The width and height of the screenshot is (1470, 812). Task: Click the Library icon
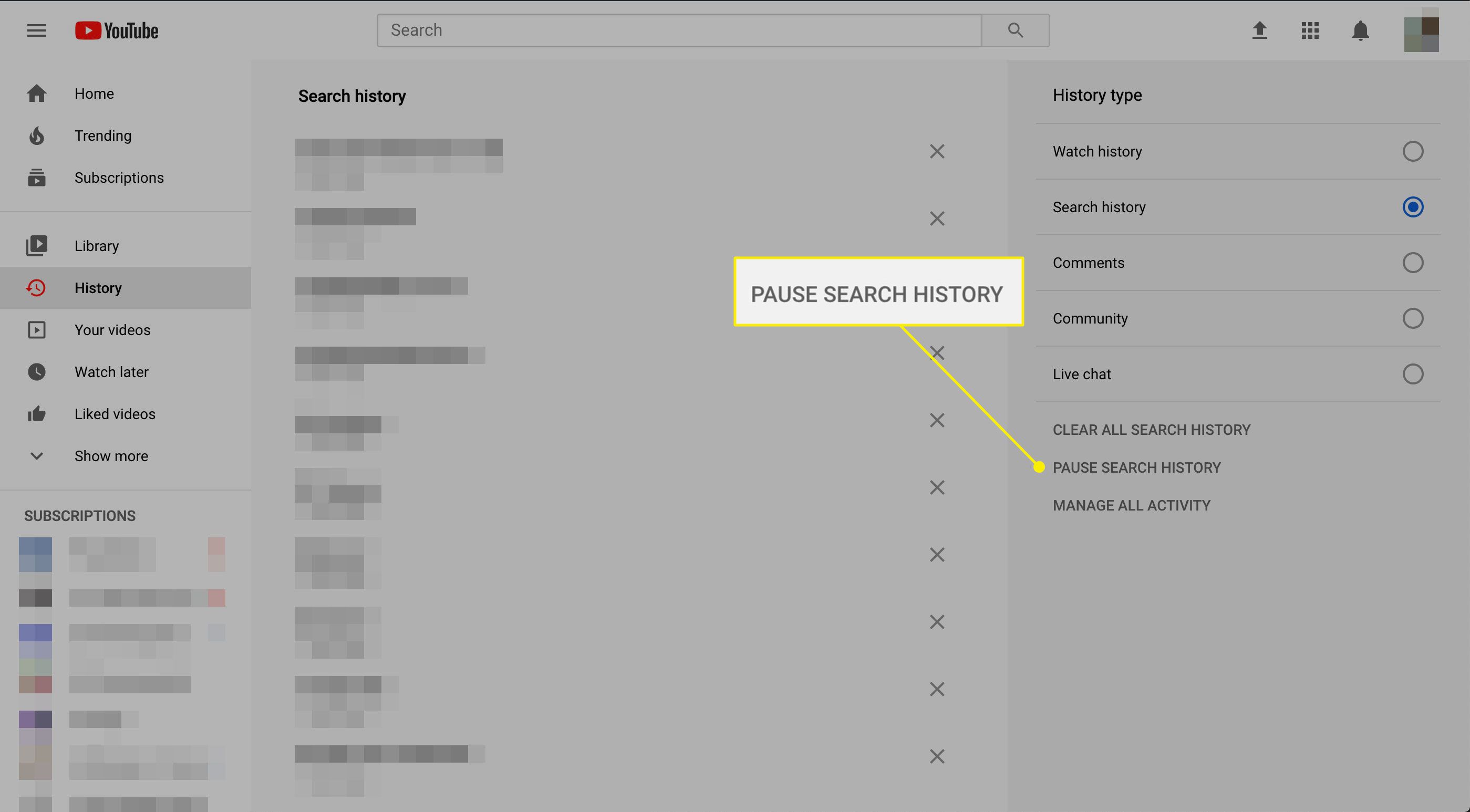point(36,246)
